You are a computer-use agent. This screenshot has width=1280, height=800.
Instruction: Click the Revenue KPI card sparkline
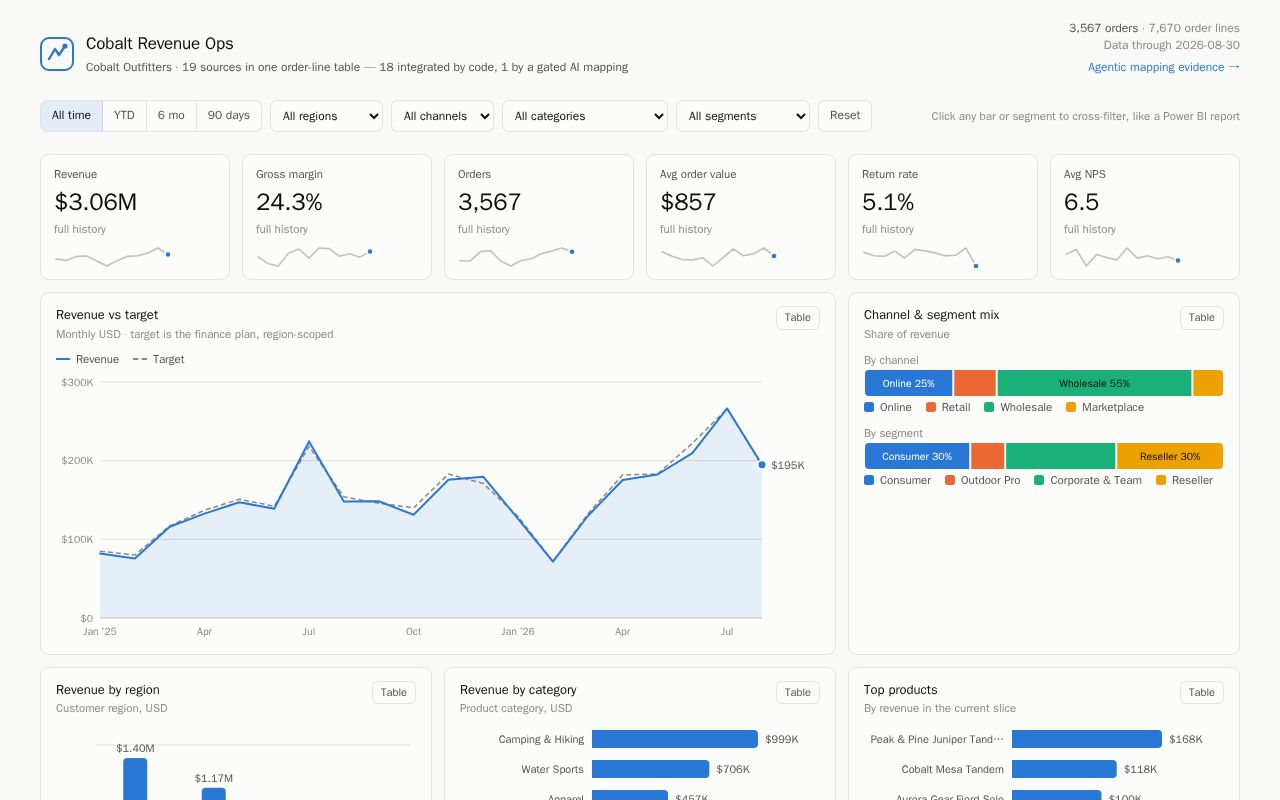coord(112,256)
